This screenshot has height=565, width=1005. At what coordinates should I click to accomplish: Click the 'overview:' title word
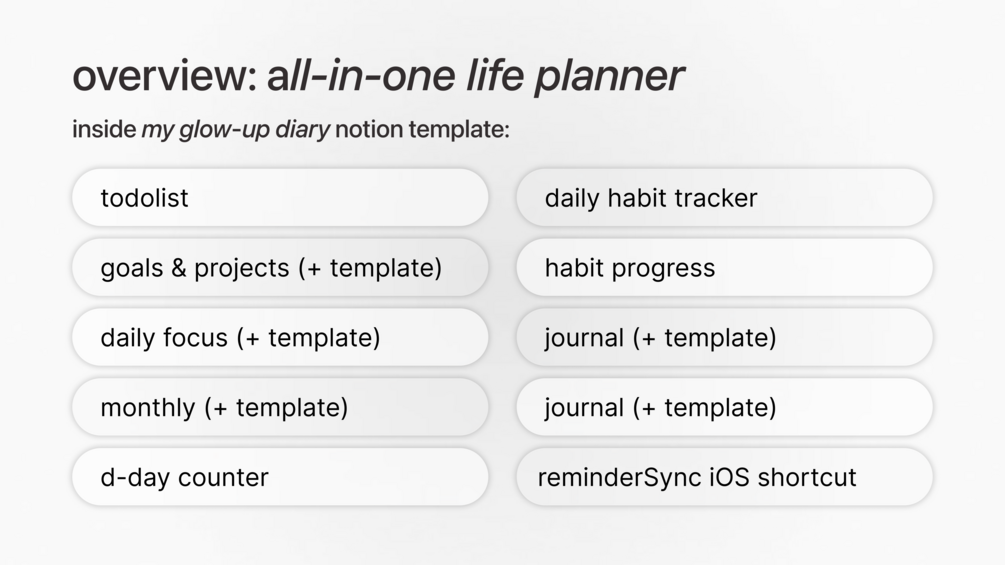click(x=165, y=77)
